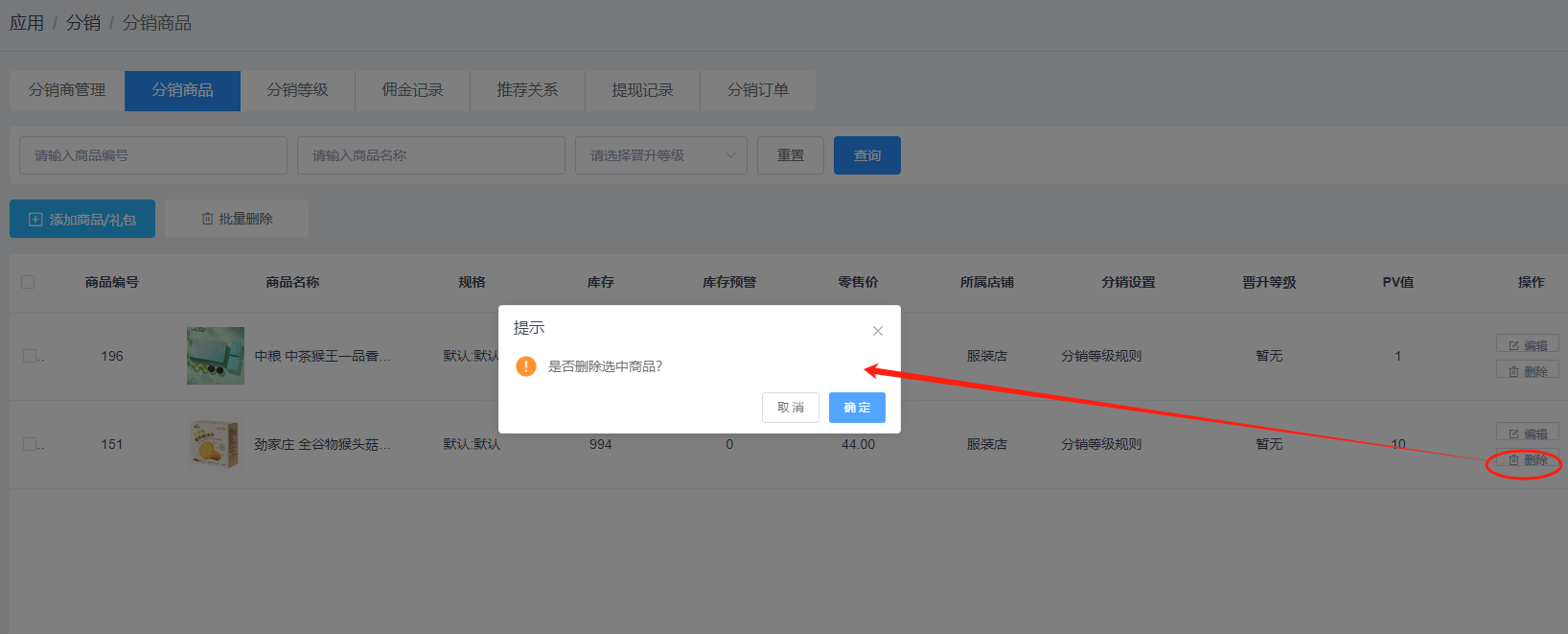Viewport: 1568px width, 634px height.
Task: Click the 批量删除 button
Action: pos(237,219)
